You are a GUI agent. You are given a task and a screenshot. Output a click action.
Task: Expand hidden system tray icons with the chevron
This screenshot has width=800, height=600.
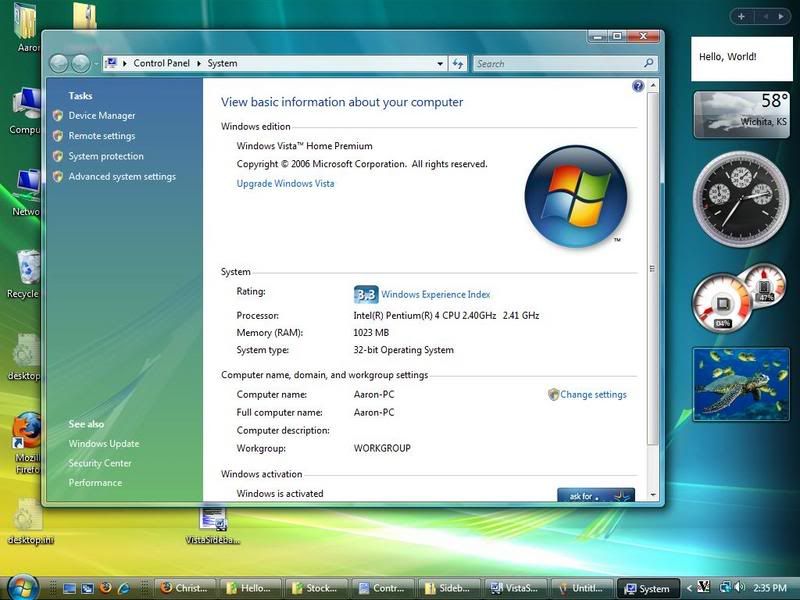(x=688, y=588)
